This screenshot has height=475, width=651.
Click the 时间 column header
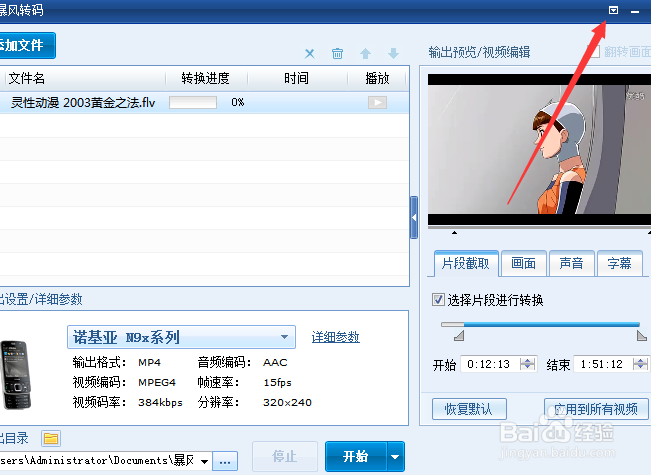pos(296,78)
